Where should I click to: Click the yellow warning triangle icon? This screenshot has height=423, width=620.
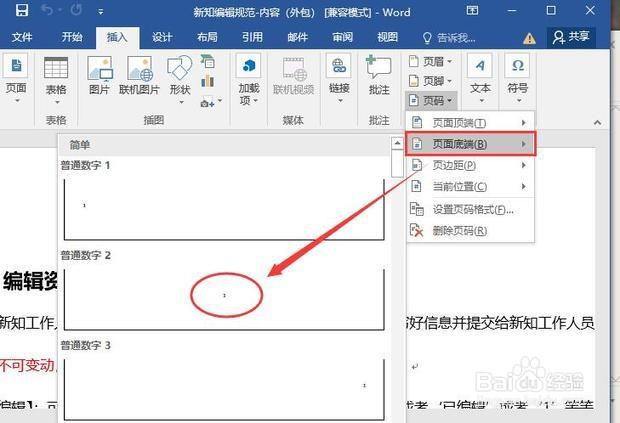tap(529, 39)
